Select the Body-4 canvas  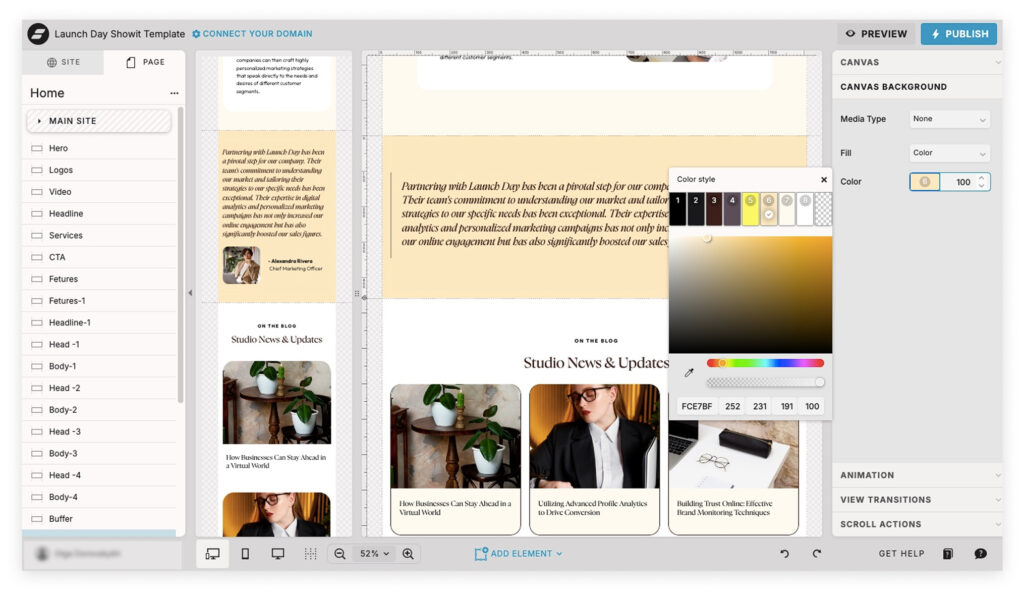(101, 497)
